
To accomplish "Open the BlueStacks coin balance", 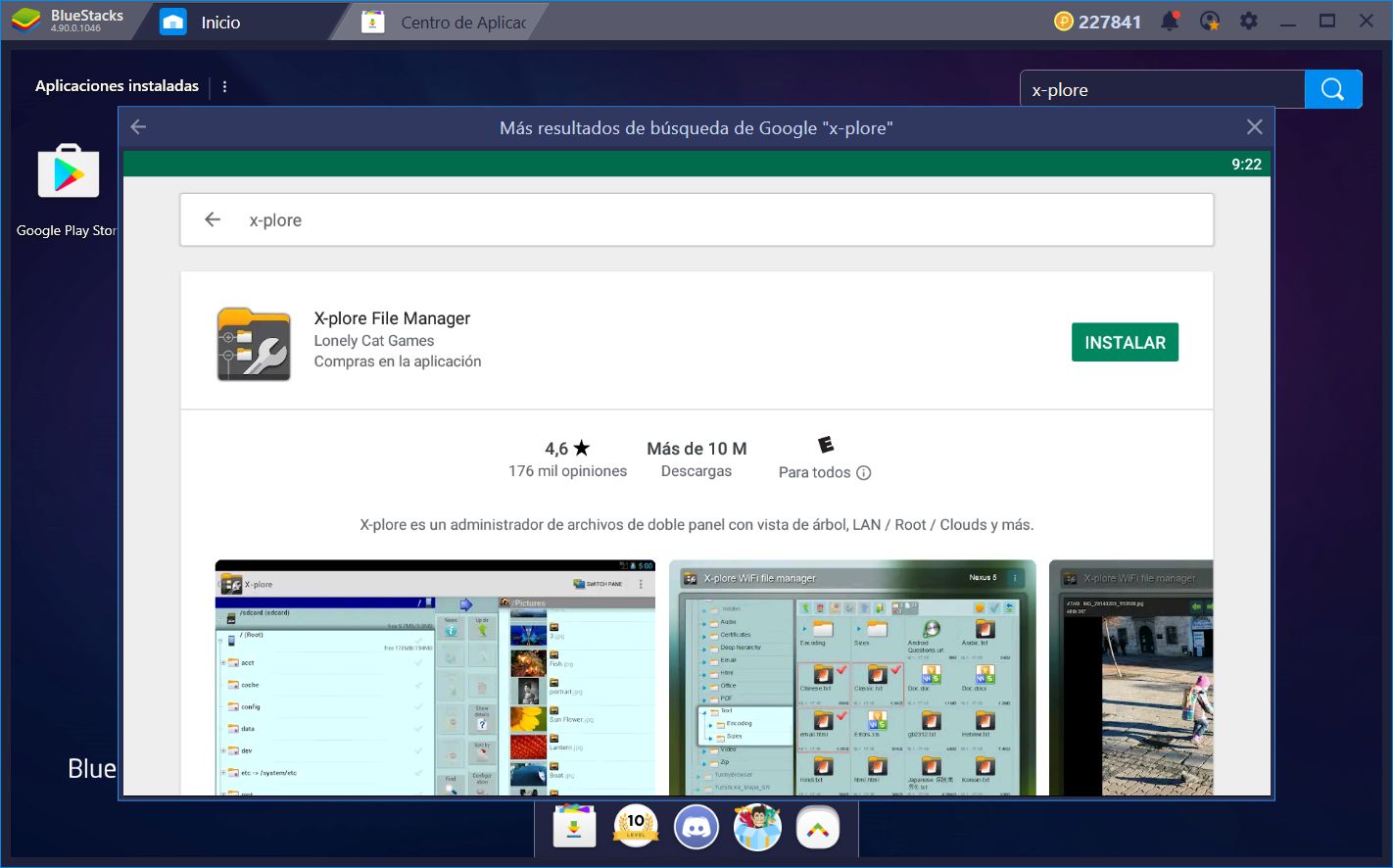I will coord(1097,22).
